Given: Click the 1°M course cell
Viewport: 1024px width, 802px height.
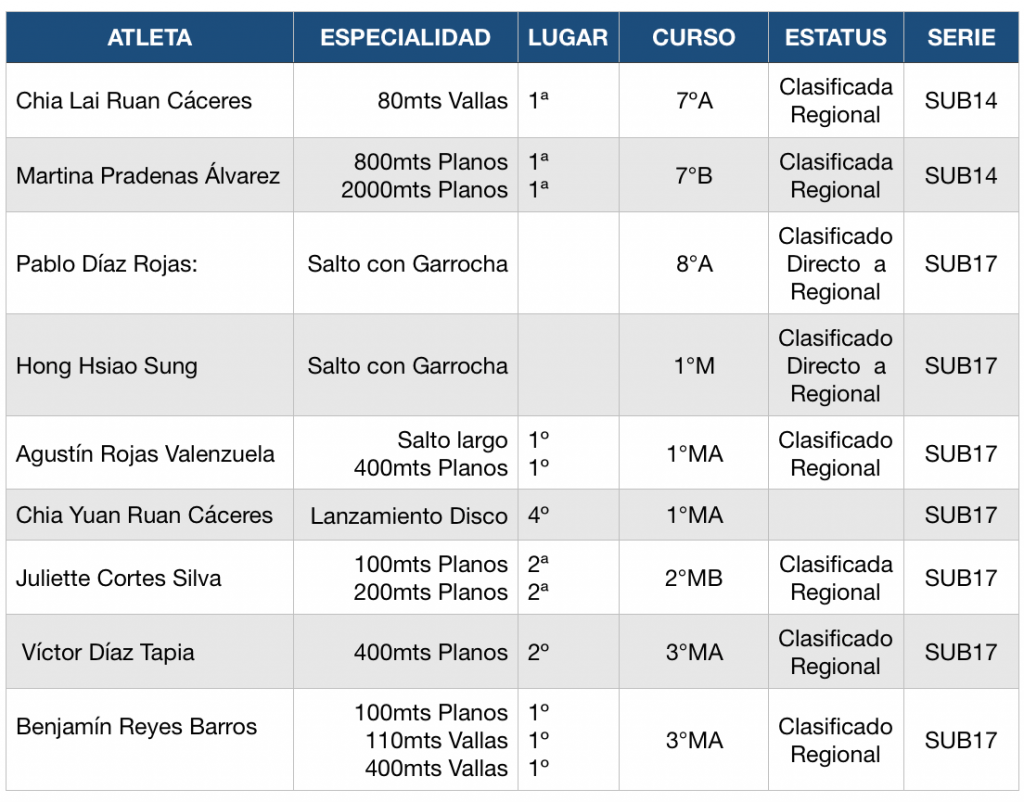Looking at the screenshot, I should coord(694,364).
